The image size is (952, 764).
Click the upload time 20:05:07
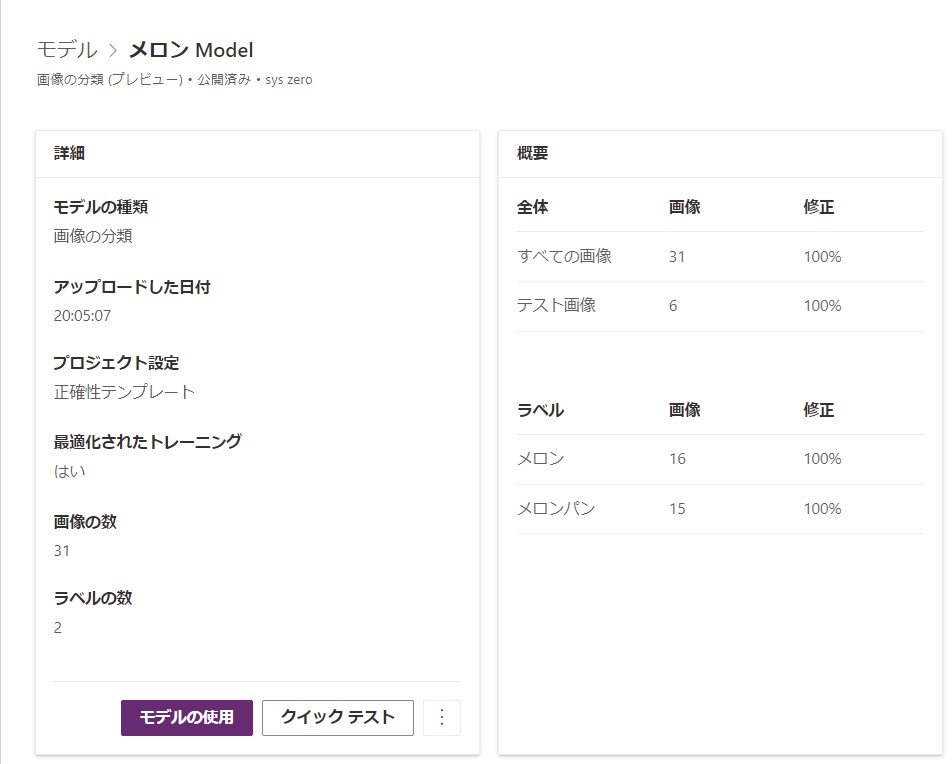[82, 316]
